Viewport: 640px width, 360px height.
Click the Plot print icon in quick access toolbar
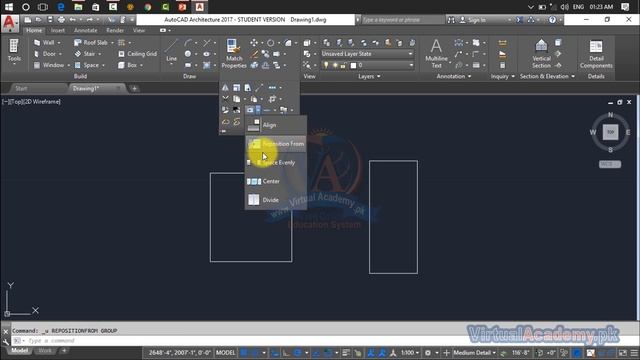61,20
